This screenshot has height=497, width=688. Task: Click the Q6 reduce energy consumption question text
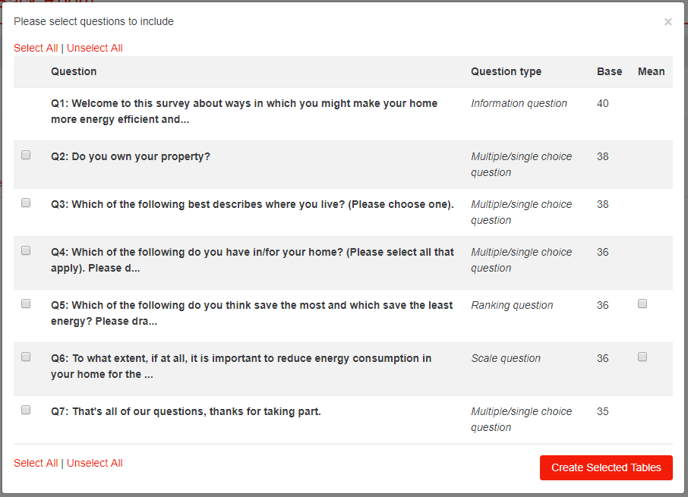241,366
